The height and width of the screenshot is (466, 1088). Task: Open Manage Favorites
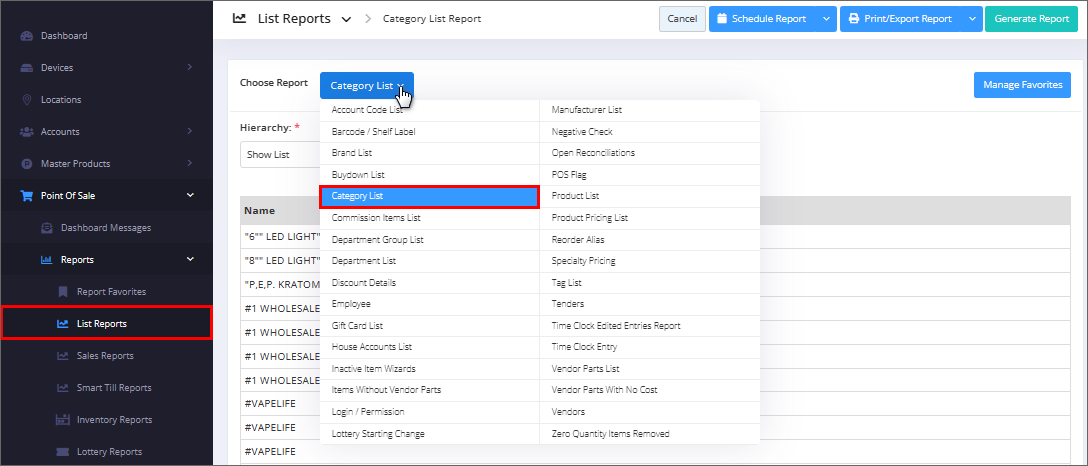point(1022,85)
